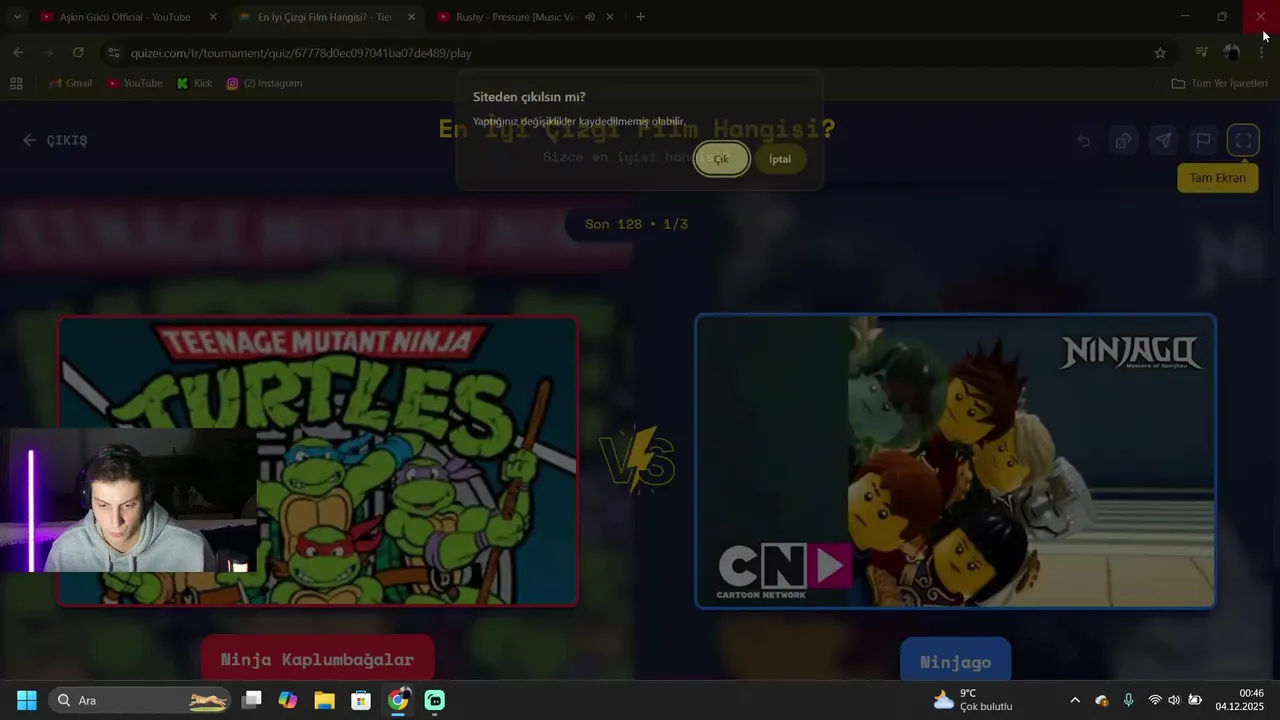Image resolution: width=1280 pixels, height=720 pixels.
Task: Open the Chrome profile avatar
Action: 1232,53
